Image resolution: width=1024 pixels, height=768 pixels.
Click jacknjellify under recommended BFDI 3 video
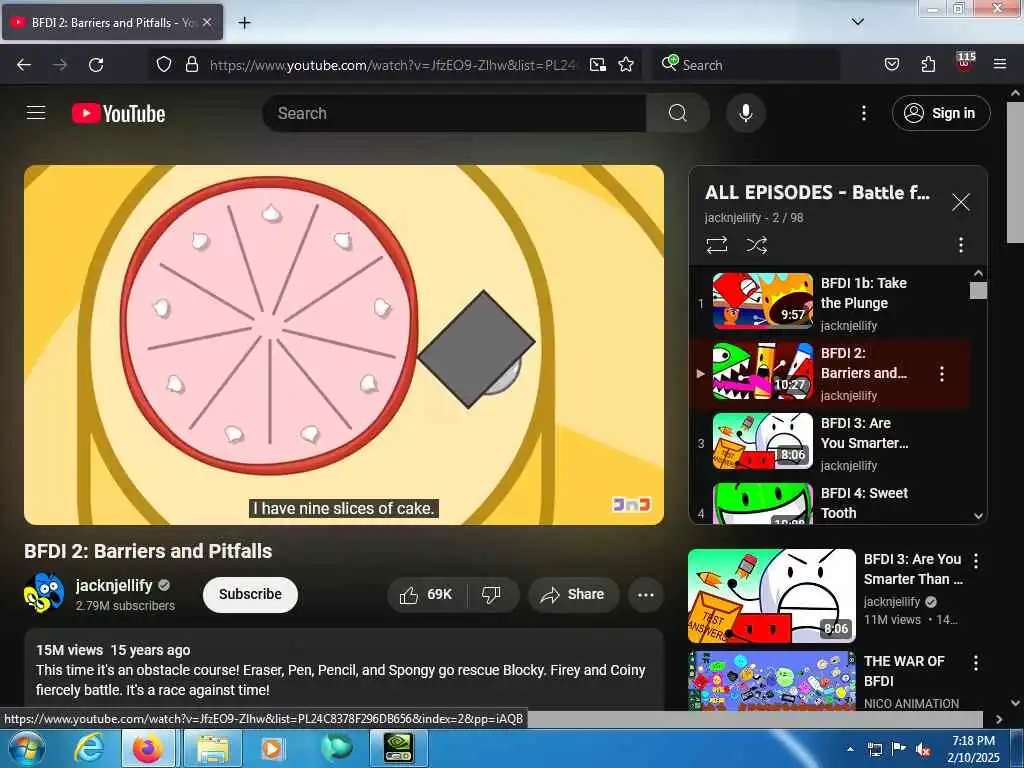[891, 601]
